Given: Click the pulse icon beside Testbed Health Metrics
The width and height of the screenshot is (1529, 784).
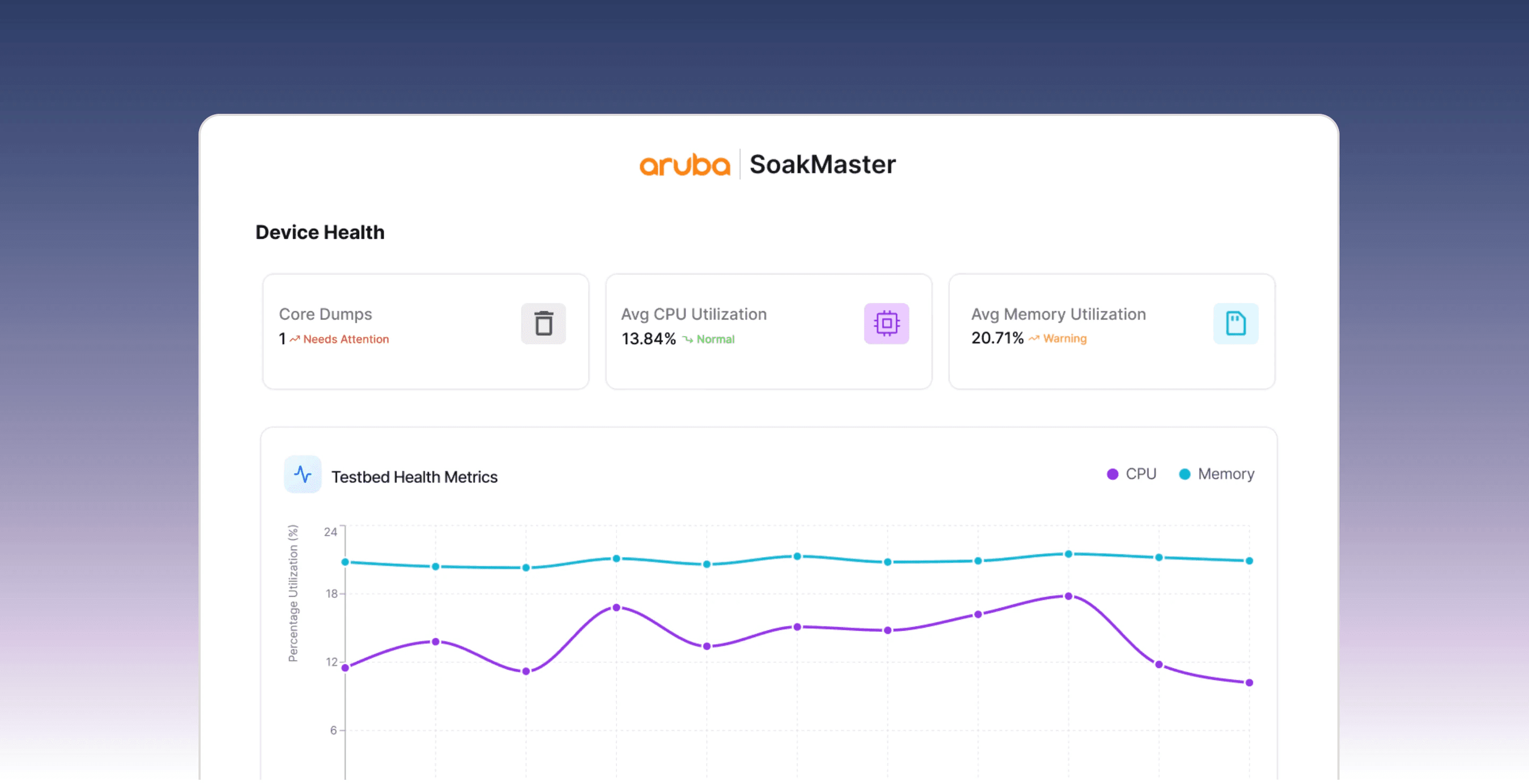Looking at the screenshot, I should [303, 474].
